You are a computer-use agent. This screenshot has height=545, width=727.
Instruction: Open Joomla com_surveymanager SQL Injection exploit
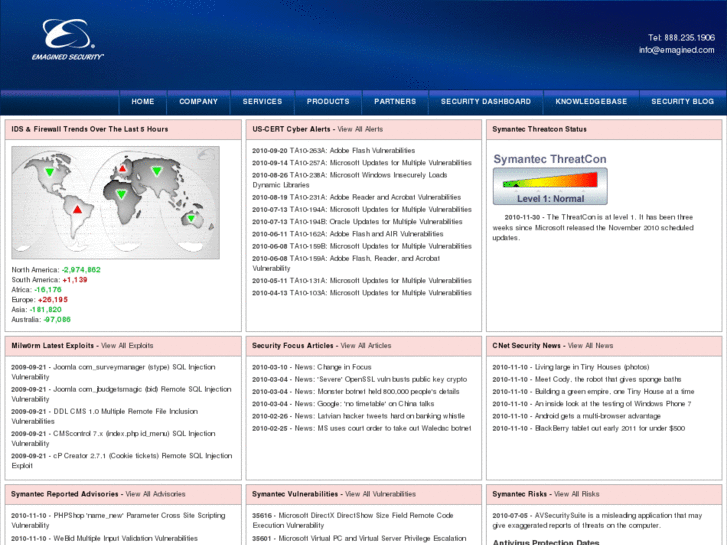coord(113,372)
